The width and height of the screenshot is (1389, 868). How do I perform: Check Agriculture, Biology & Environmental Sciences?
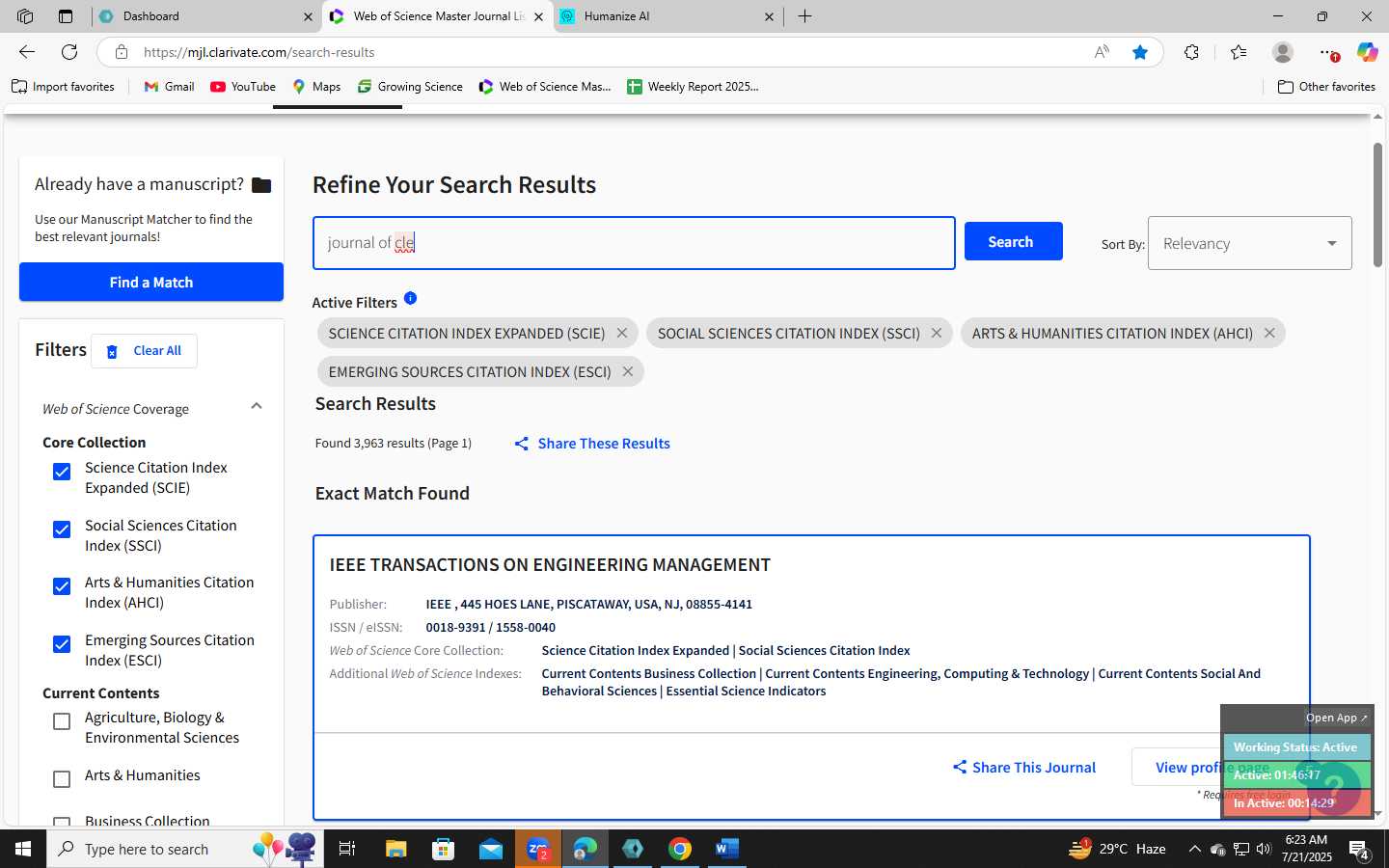[62, 721]
